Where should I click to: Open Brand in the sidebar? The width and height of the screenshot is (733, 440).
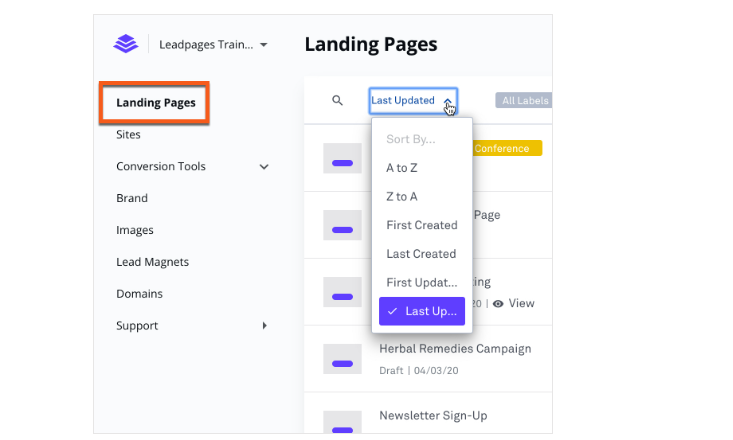click(x=132, y=198)
